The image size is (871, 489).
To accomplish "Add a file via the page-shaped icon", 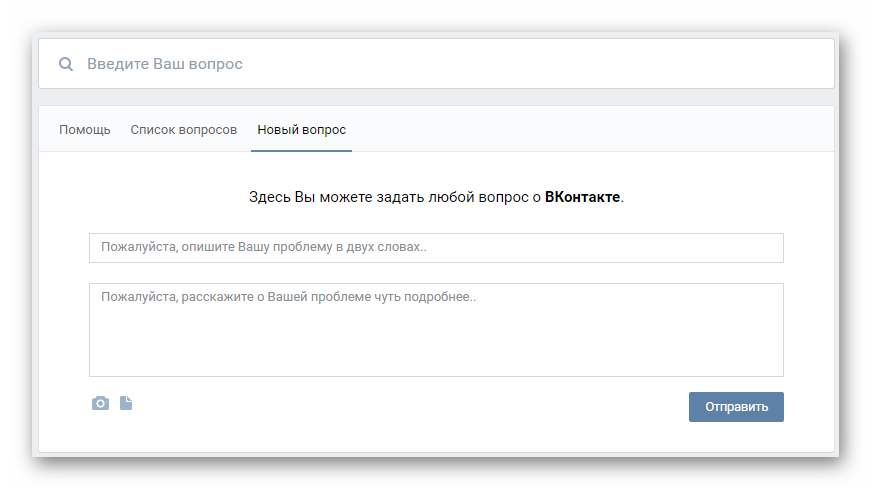I will click(x=126, y=403).
